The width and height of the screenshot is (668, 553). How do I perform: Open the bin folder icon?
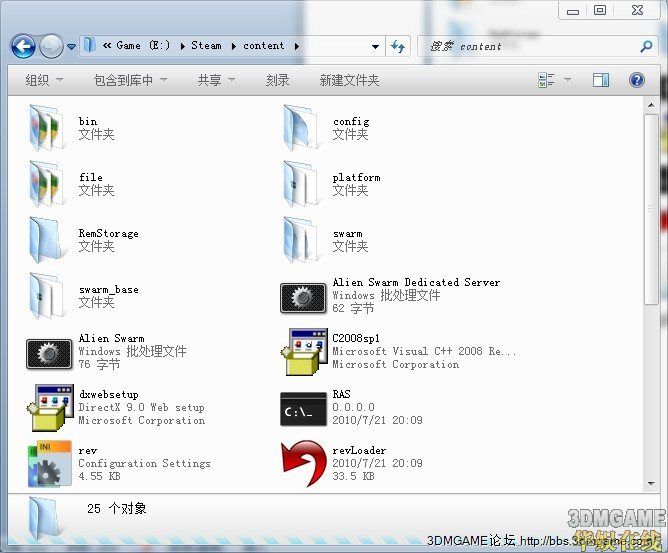pyautogui.click(x=48, y=128)
